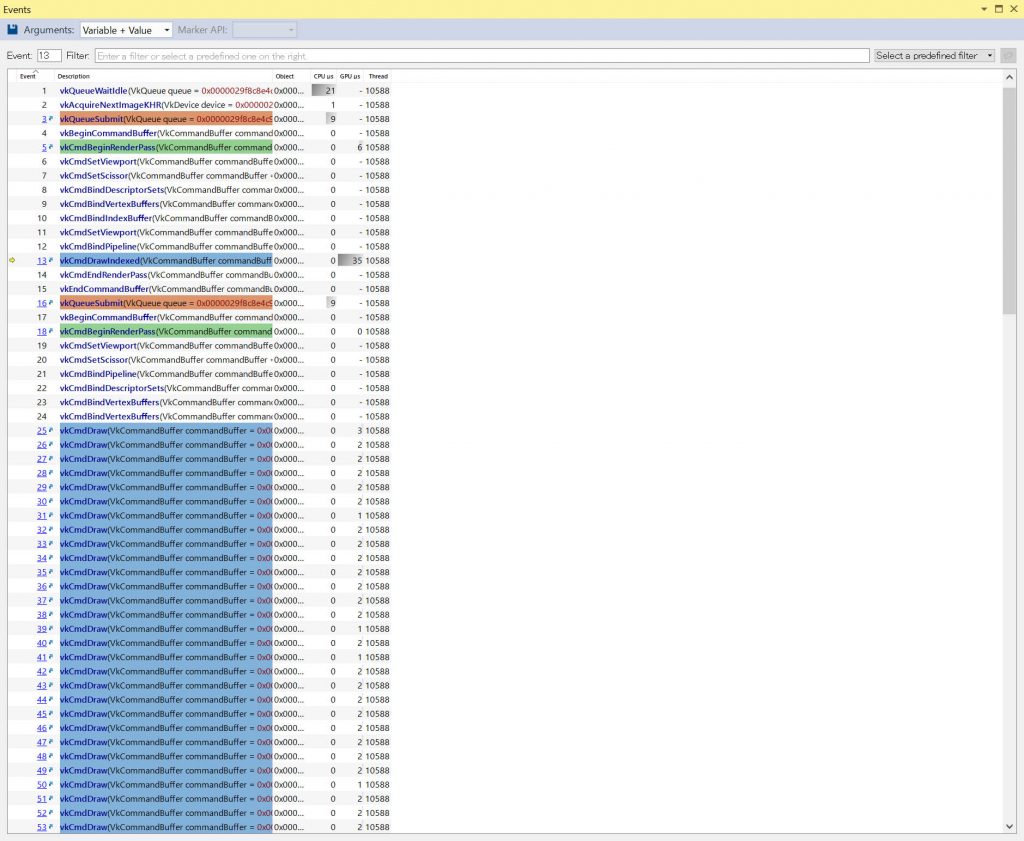Sort by the Description column header
The height and width of the screenshot is (841, 1024).
(73, 76)
